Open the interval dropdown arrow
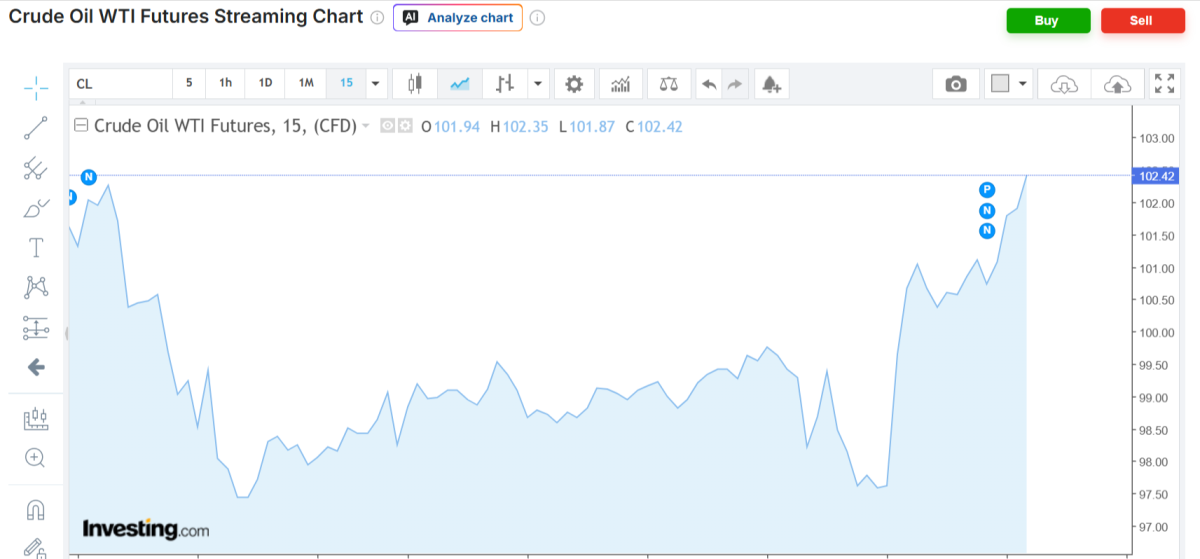The height and width of the screenshot is (559, 1200). coord(376,83)
